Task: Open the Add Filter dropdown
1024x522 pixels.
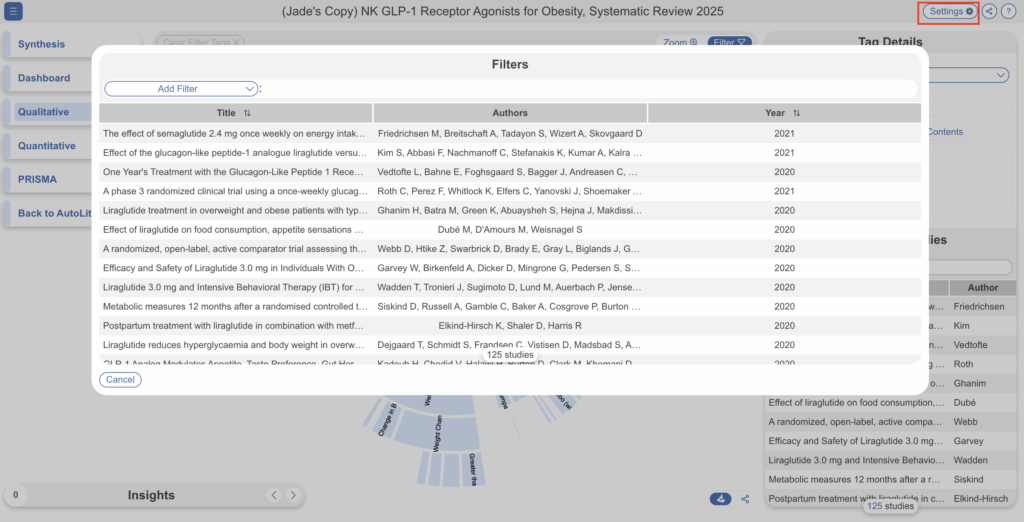Action: tap(181, 89)
